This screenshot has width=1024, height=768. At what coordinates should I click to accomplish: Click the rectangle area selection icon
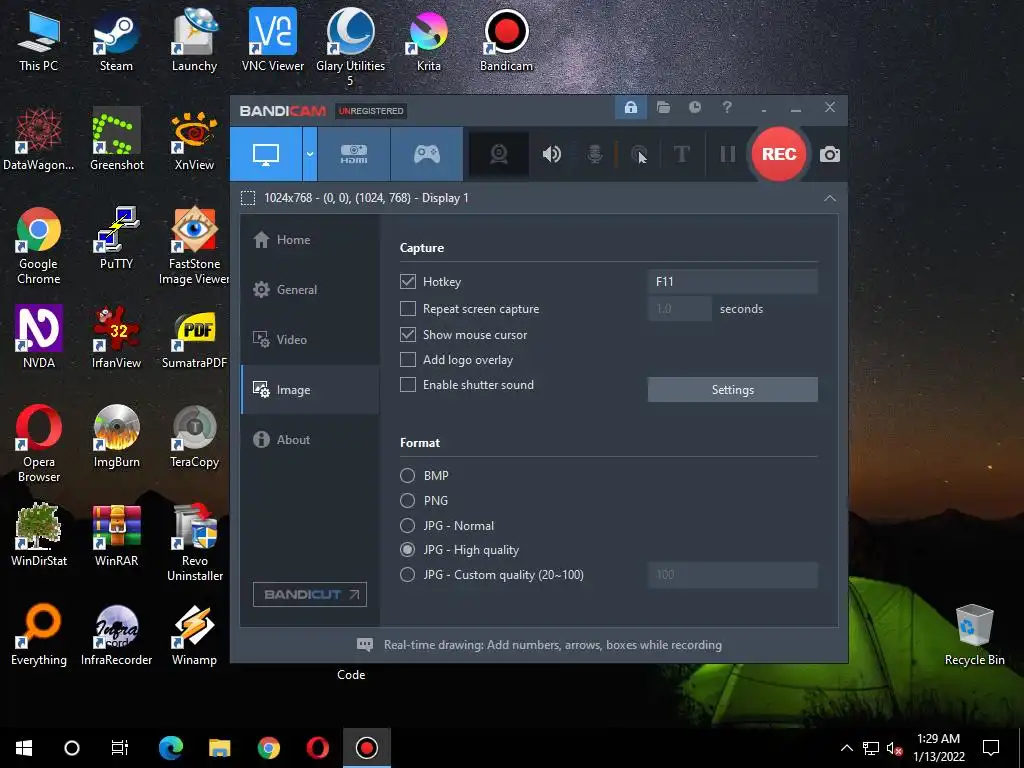248,198
